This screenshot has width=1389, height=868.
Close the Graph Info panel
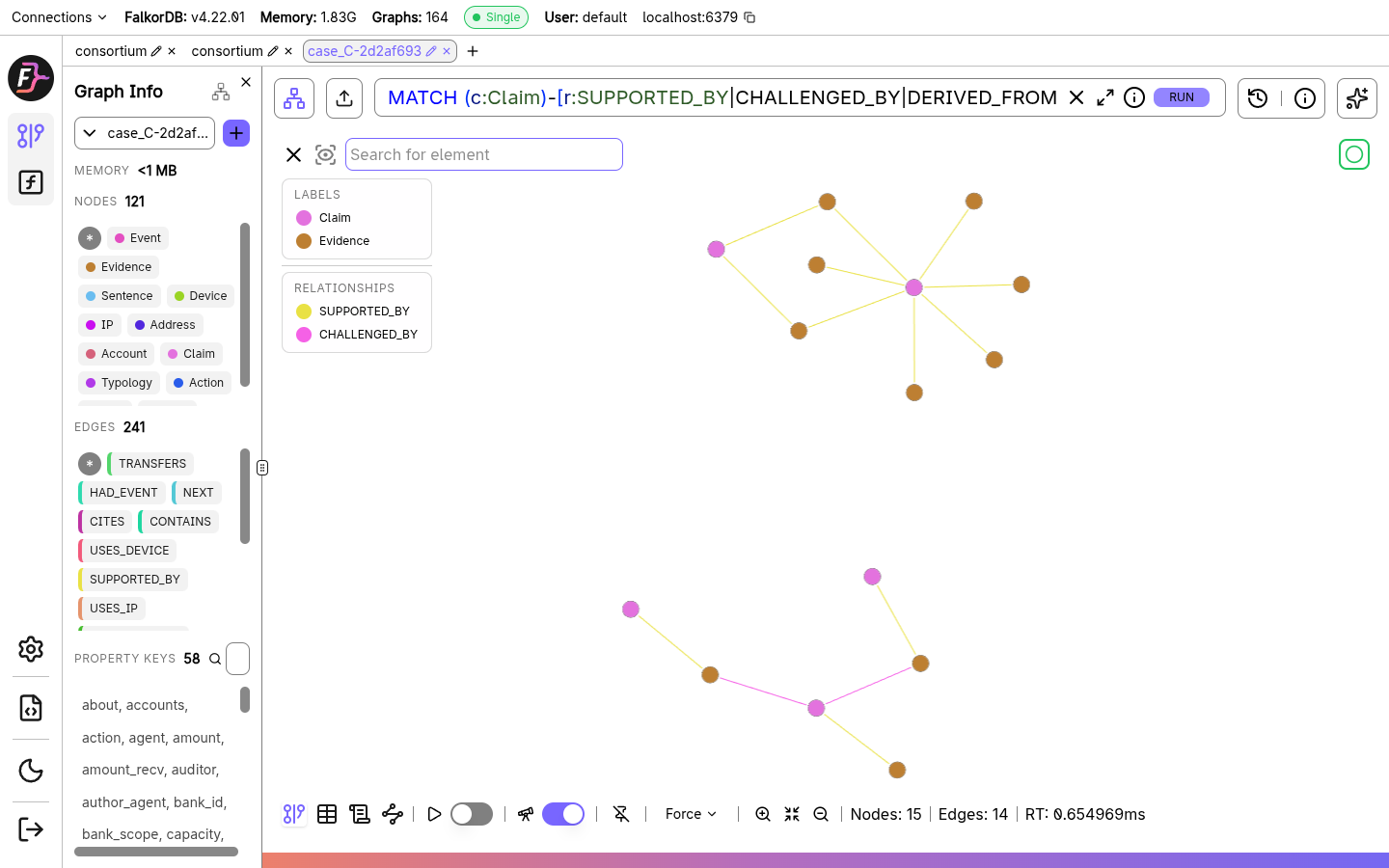click(x=246, y=82)
